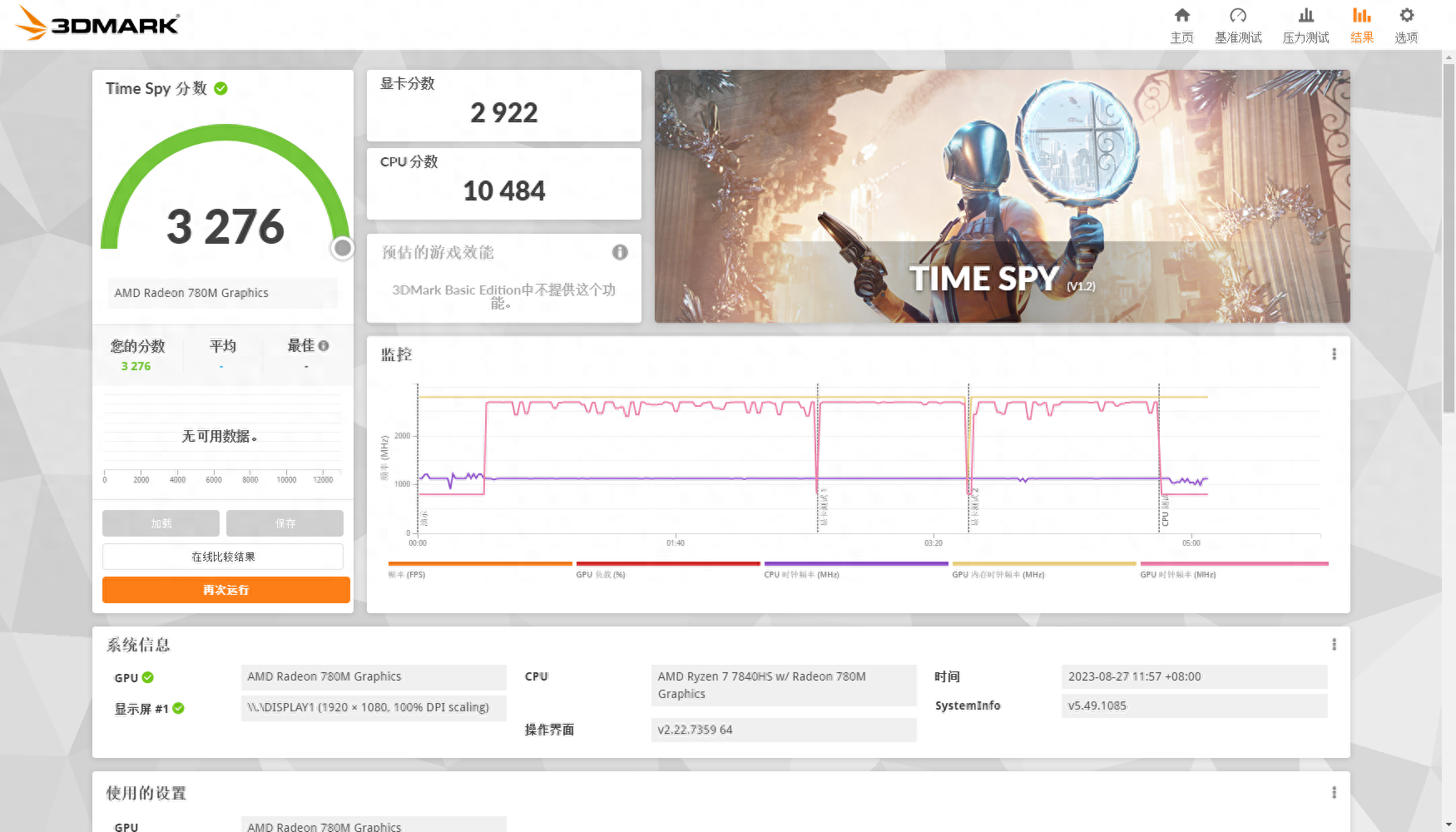This screenshot has height=832, width=1456.
Task: Click the scrollbar down arrow
Action: [x=1449, y=825]
